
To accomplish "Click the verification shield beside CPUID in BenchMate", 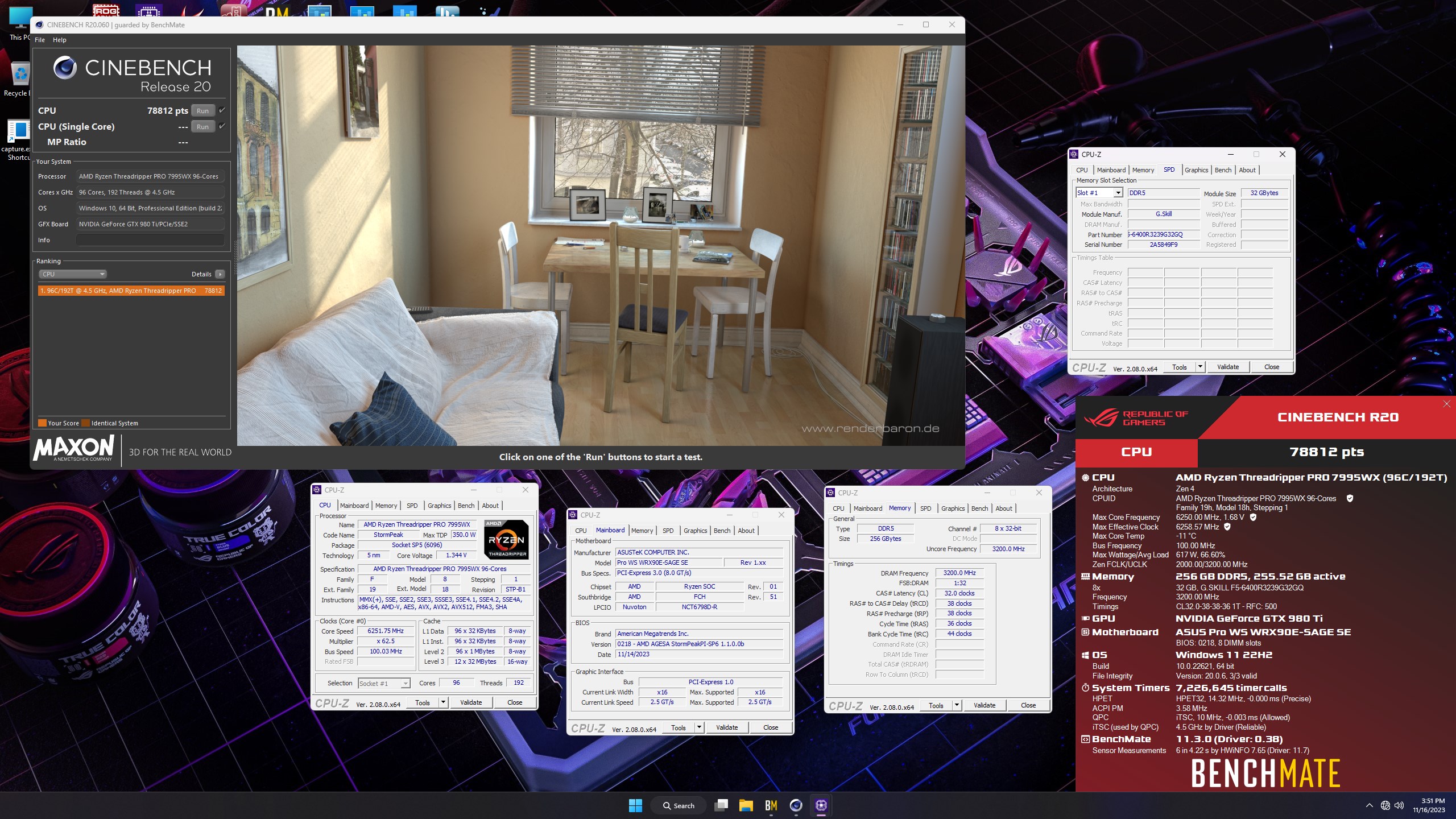I will coord(1350,498).
